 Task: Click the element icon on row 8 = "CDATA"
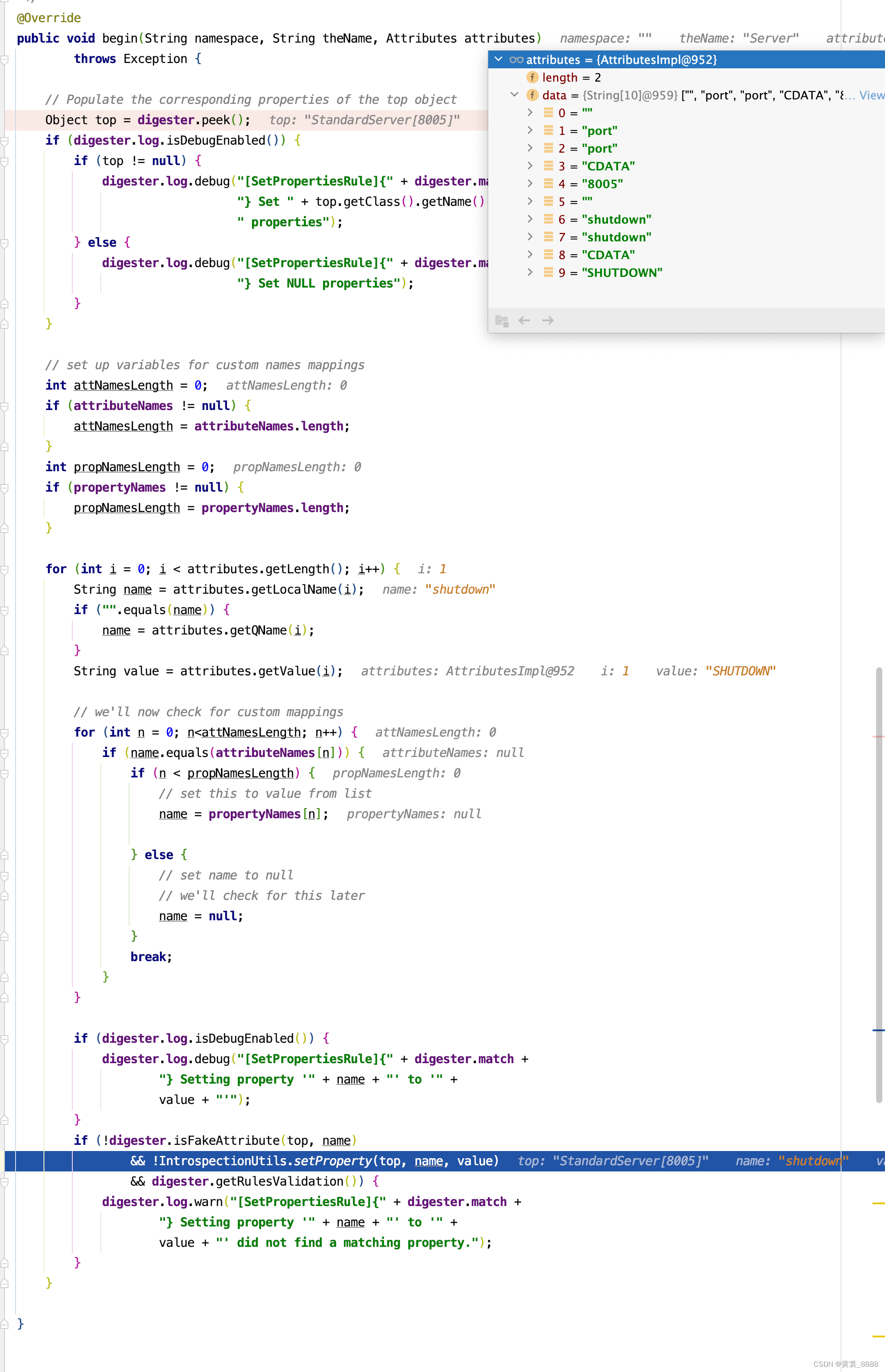(548, 255)
